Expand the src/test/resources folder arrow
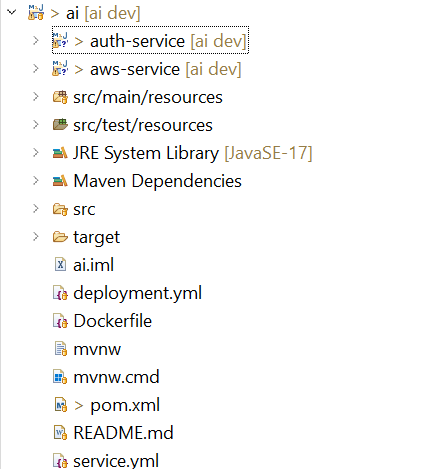This screenshot has height=469, width=424. tap(36, 125)
